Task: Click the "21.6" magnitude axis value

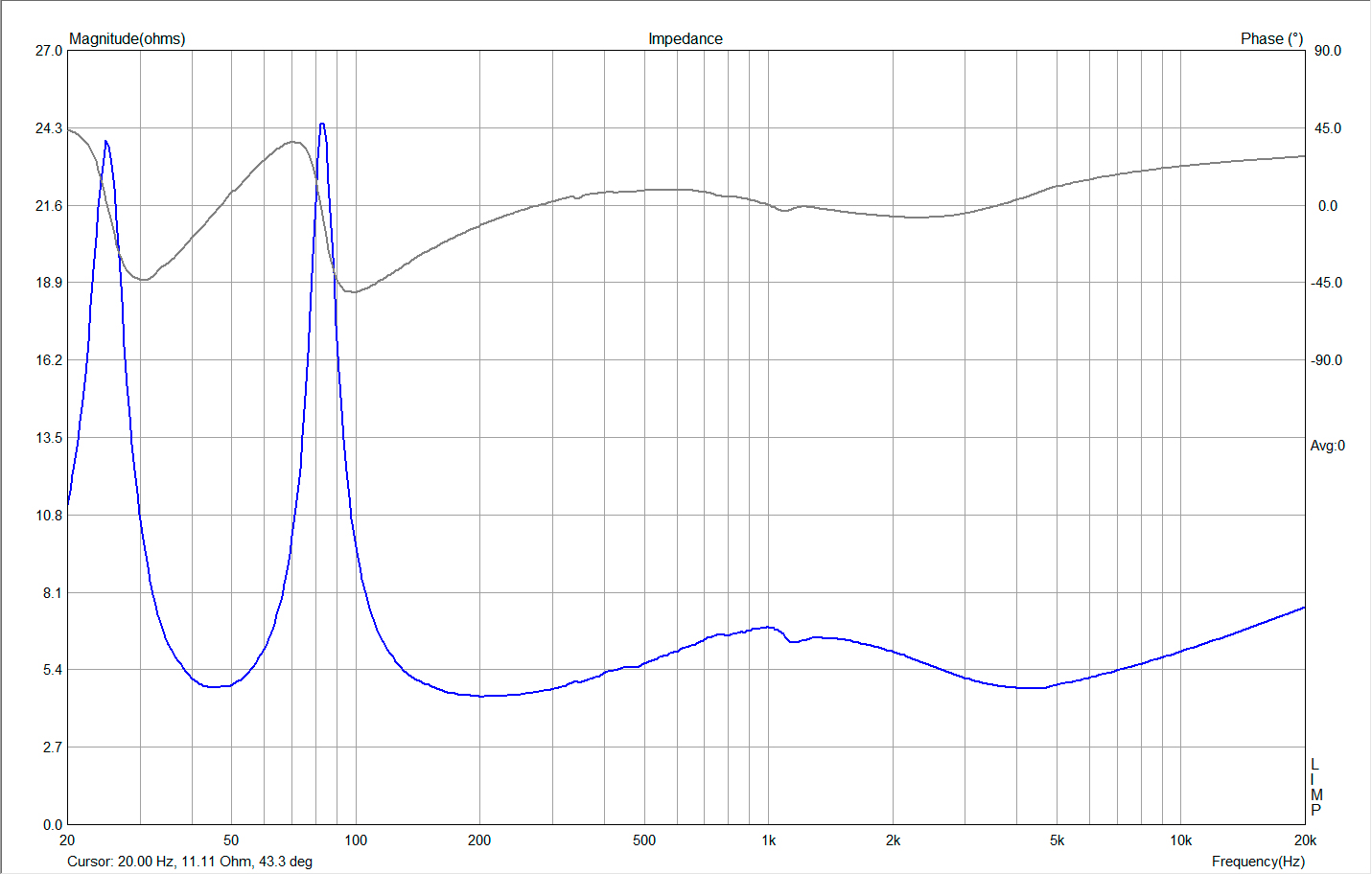Action: point(49,206)
